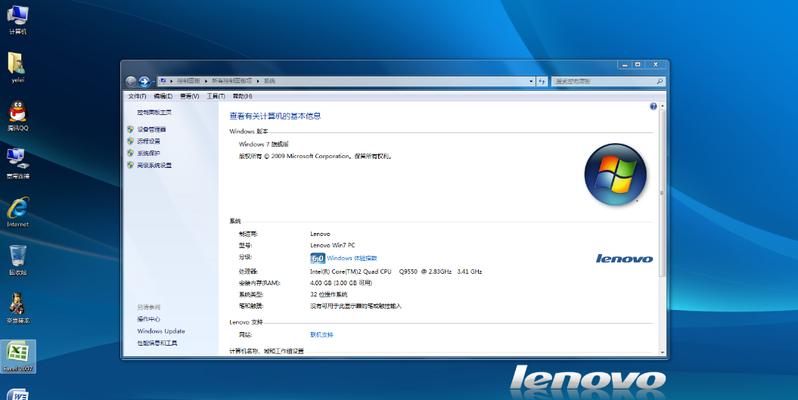This screenshot has height=400, width=798.
Task: Select the 所有控制面板项 breadcrumb segment
Action: tap(232, 81)
